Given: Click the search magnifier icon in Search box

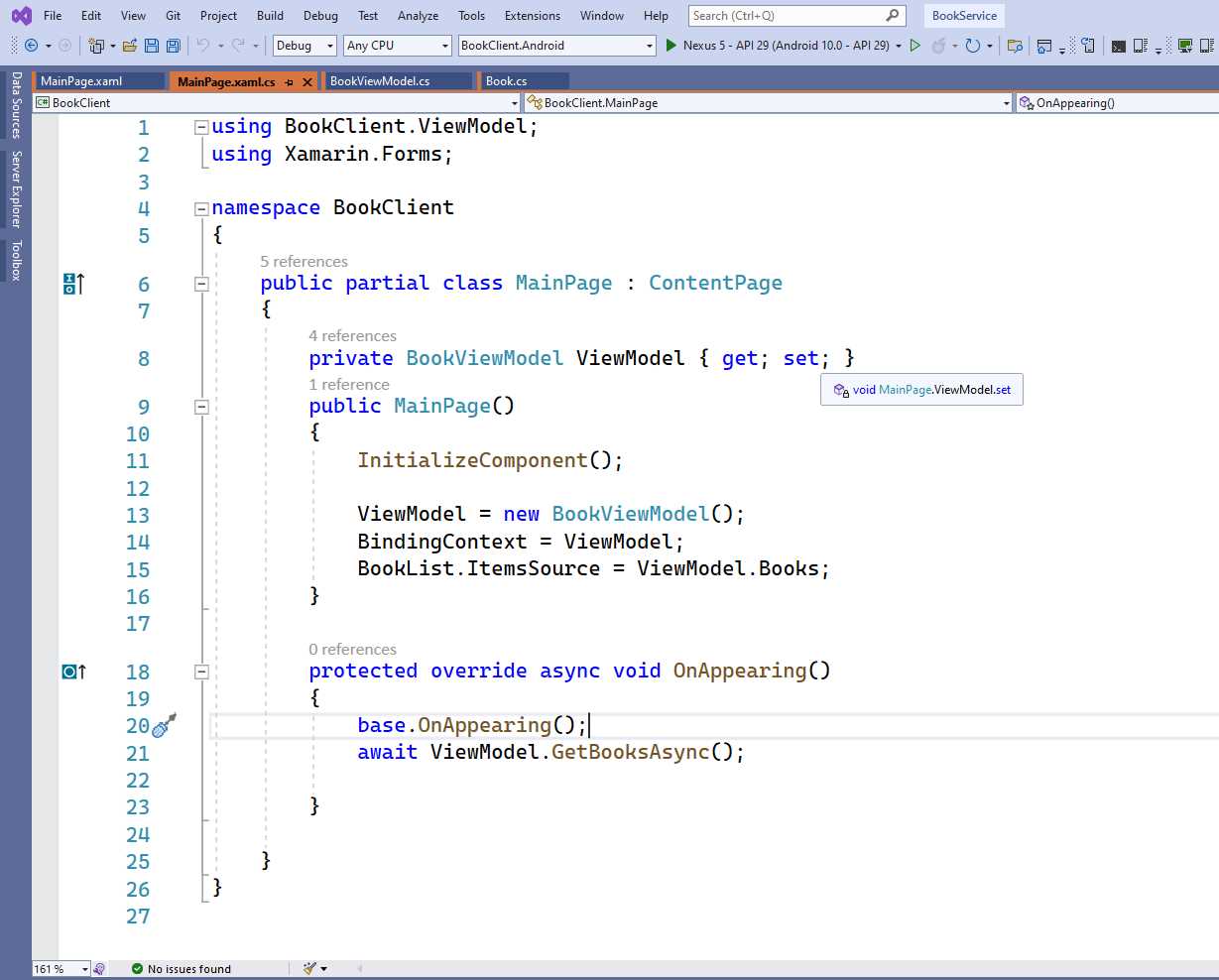Looking at the screenshot, I should (894, 15).
